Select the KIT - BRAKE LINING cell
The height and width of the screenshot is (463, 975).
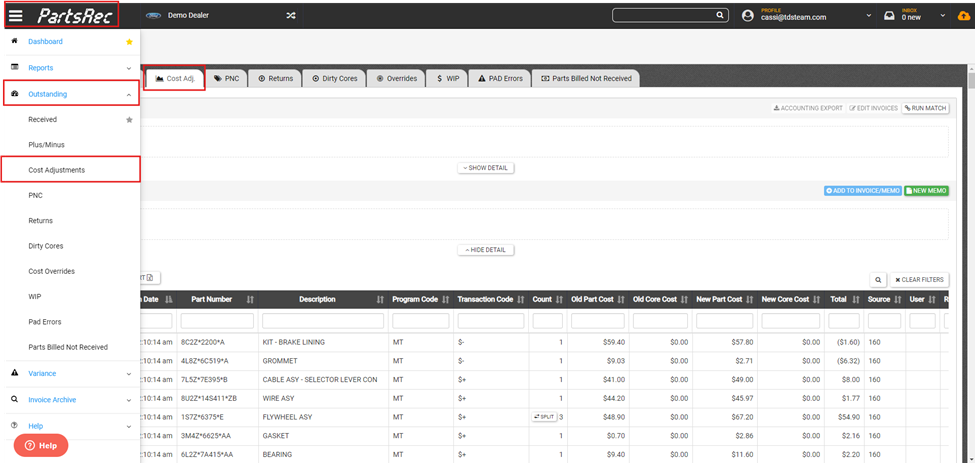(x=323, y=342)
